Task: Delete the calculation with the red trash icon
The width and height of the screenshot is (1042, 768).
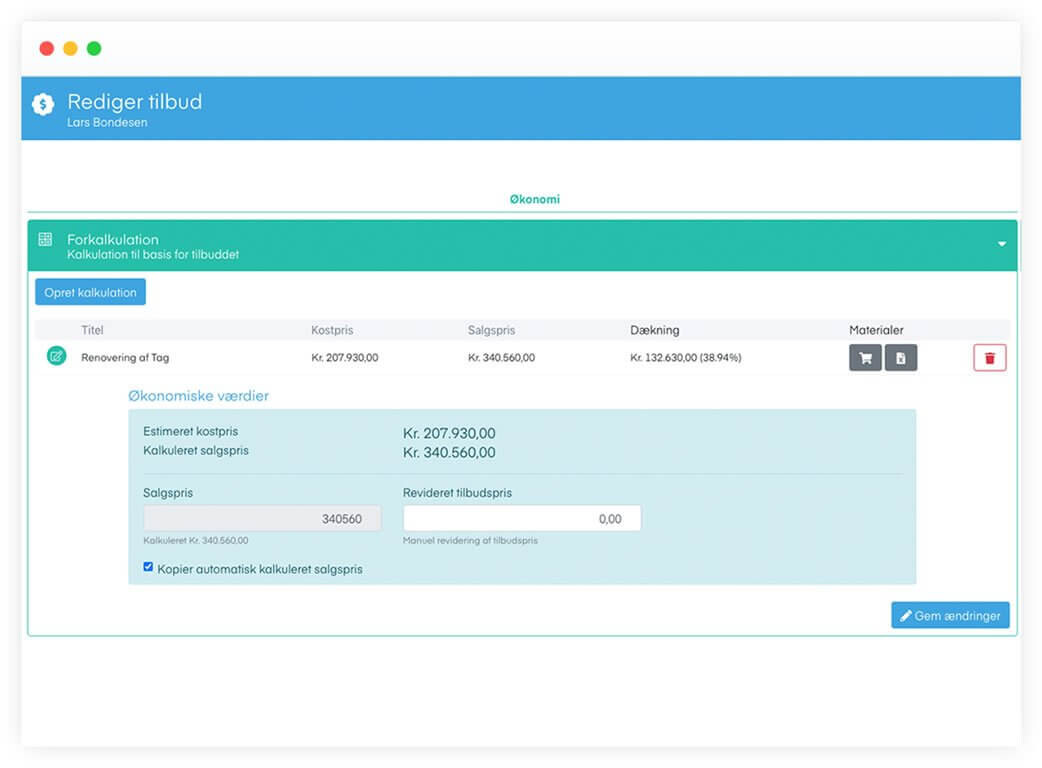Action: point(989,358)
